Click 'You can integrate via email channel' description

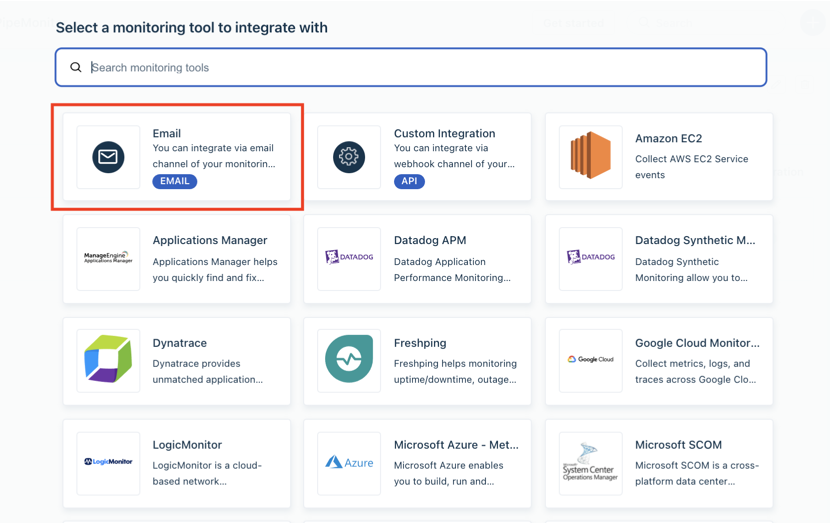[214, 156]
